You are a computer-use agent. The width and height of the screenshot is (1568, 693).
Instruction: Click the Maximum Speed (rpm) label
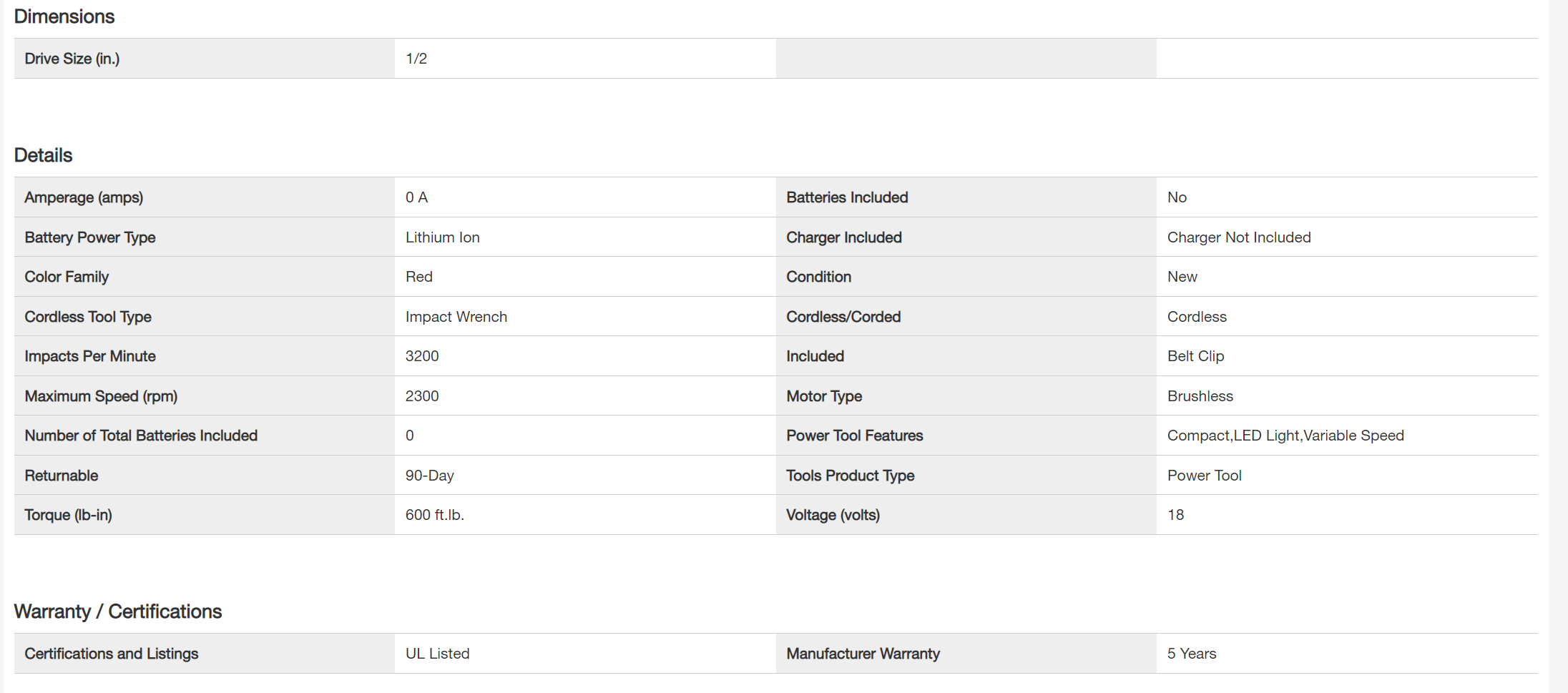(x=101, y=396)
